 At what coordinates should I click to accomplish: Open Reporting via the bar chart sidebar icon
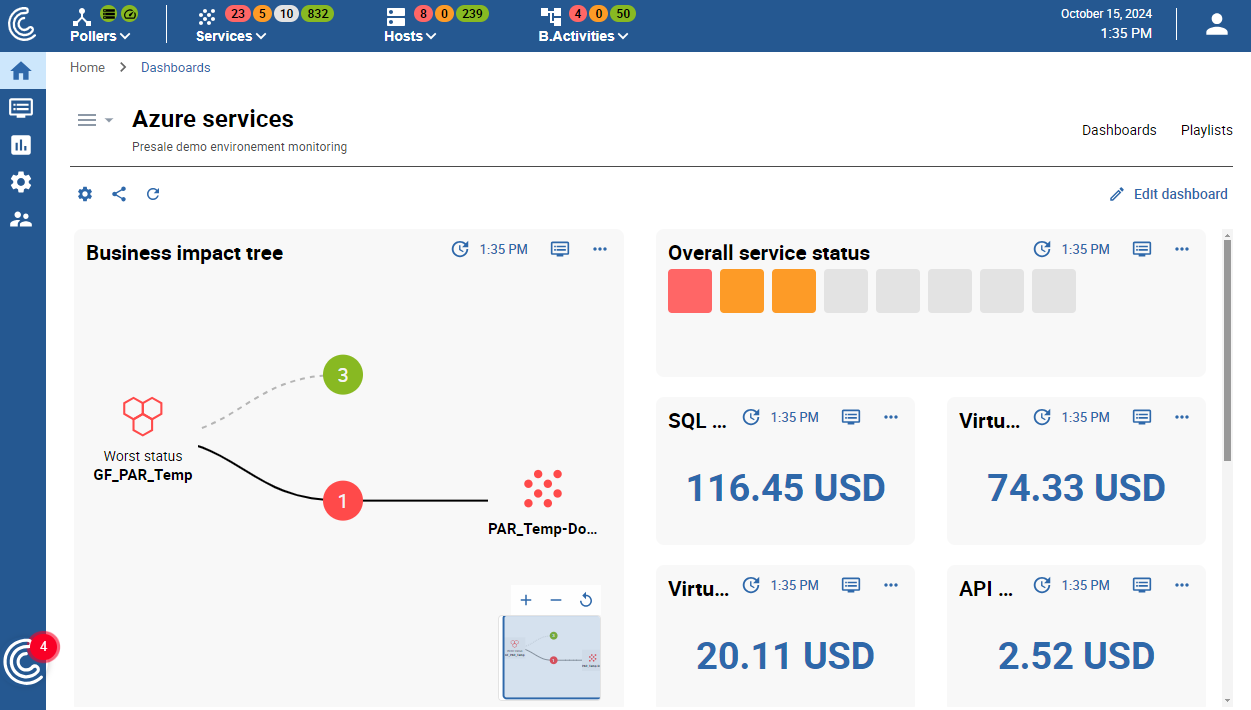(22, 144)
